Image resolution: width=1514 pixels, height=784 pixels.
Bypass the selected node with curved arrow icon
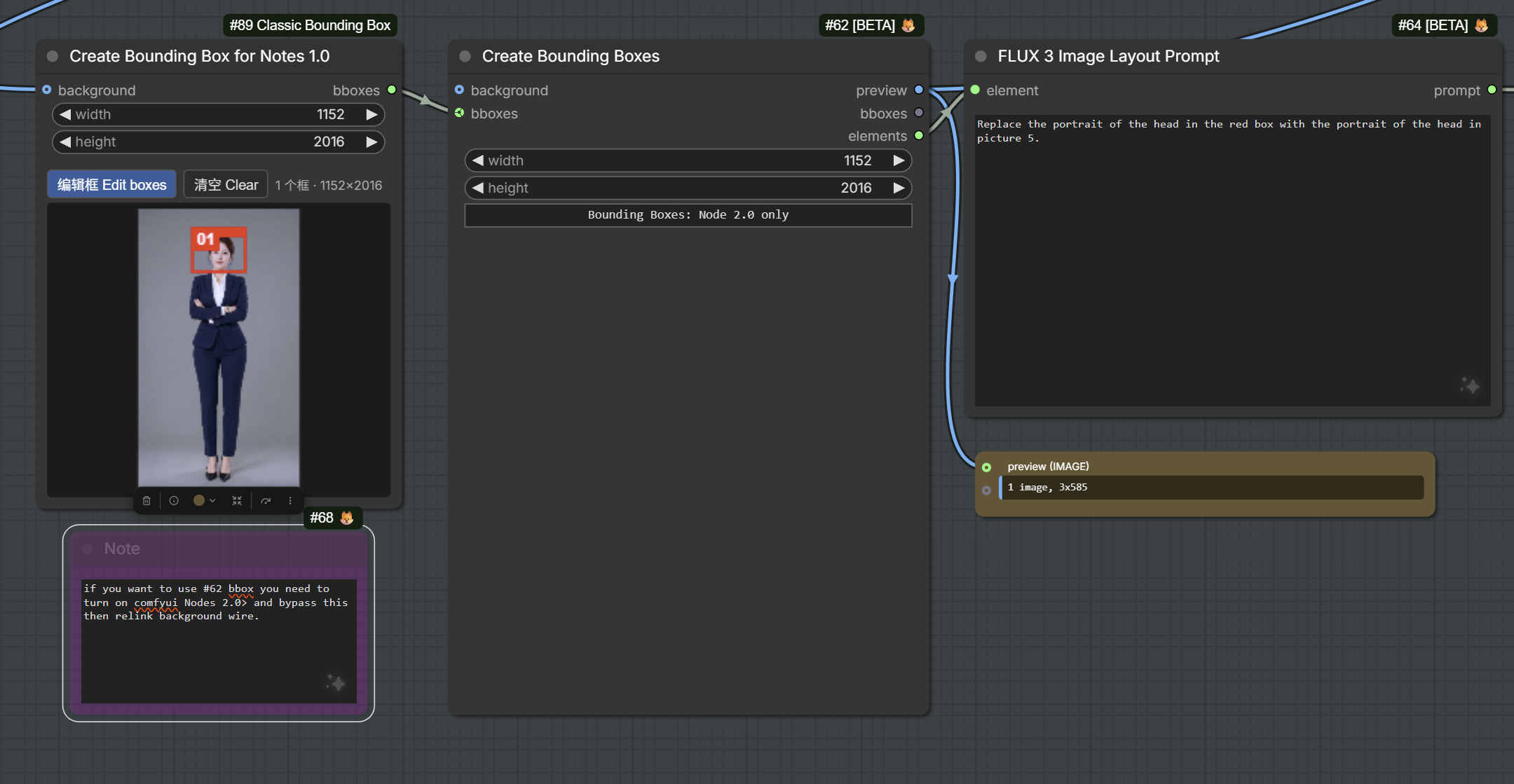pos(266,500)
